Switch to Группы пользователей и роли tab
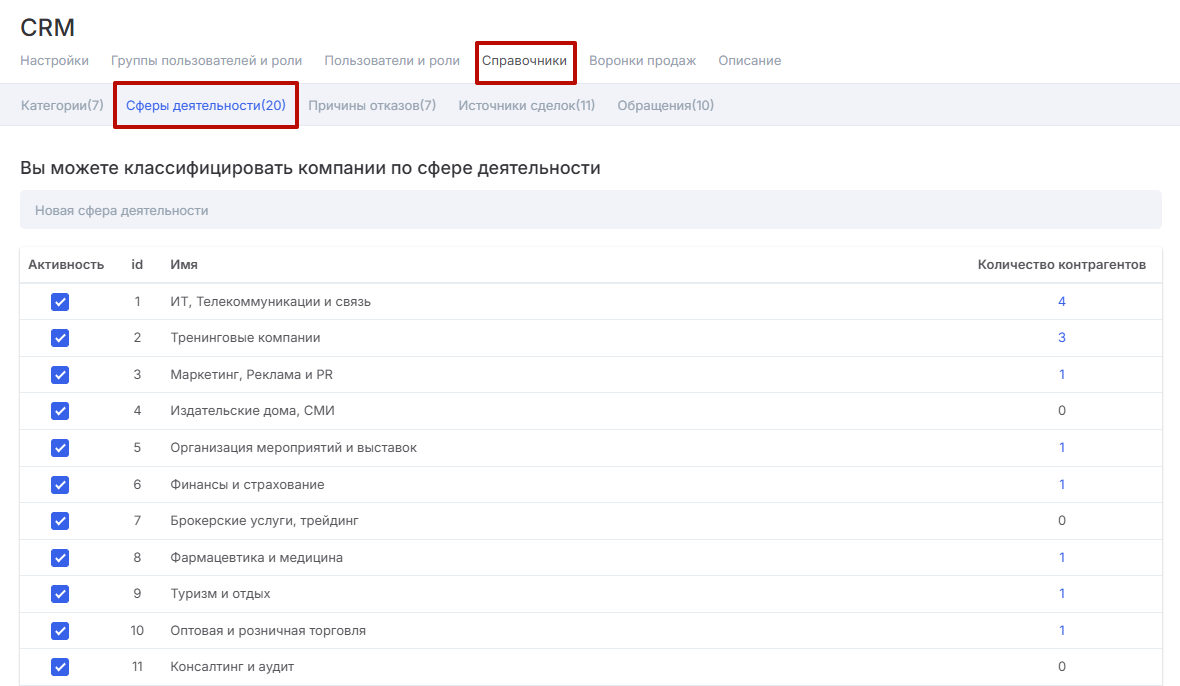The height and width of the screenshot is (686, 1180). pos(206,61)
